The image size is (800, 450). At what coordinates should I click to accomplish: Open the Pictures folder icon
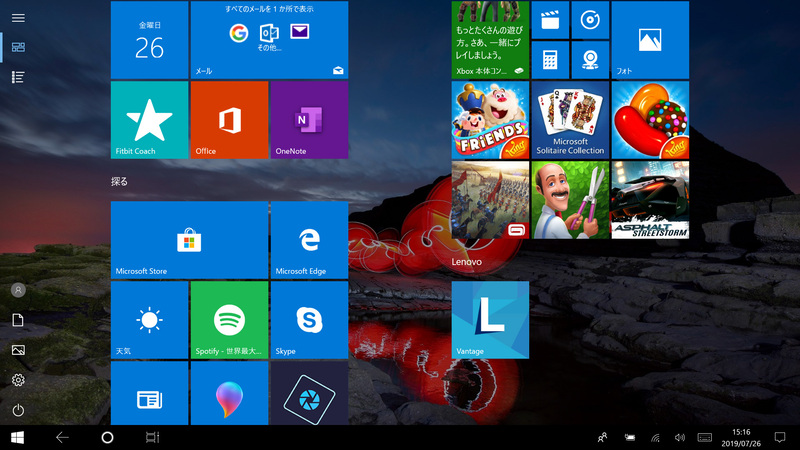pyautogui.click(x=18, y=350)
